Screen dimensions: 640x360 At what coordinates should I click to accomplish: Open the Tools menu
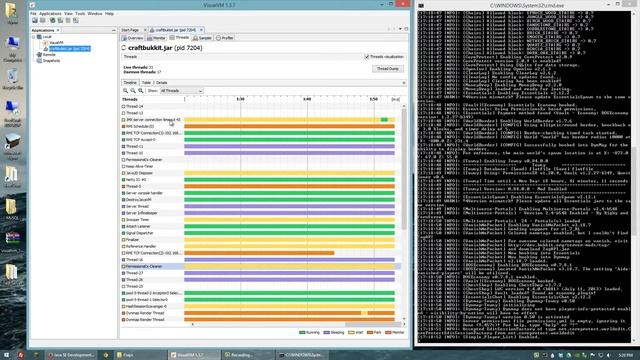80,13
